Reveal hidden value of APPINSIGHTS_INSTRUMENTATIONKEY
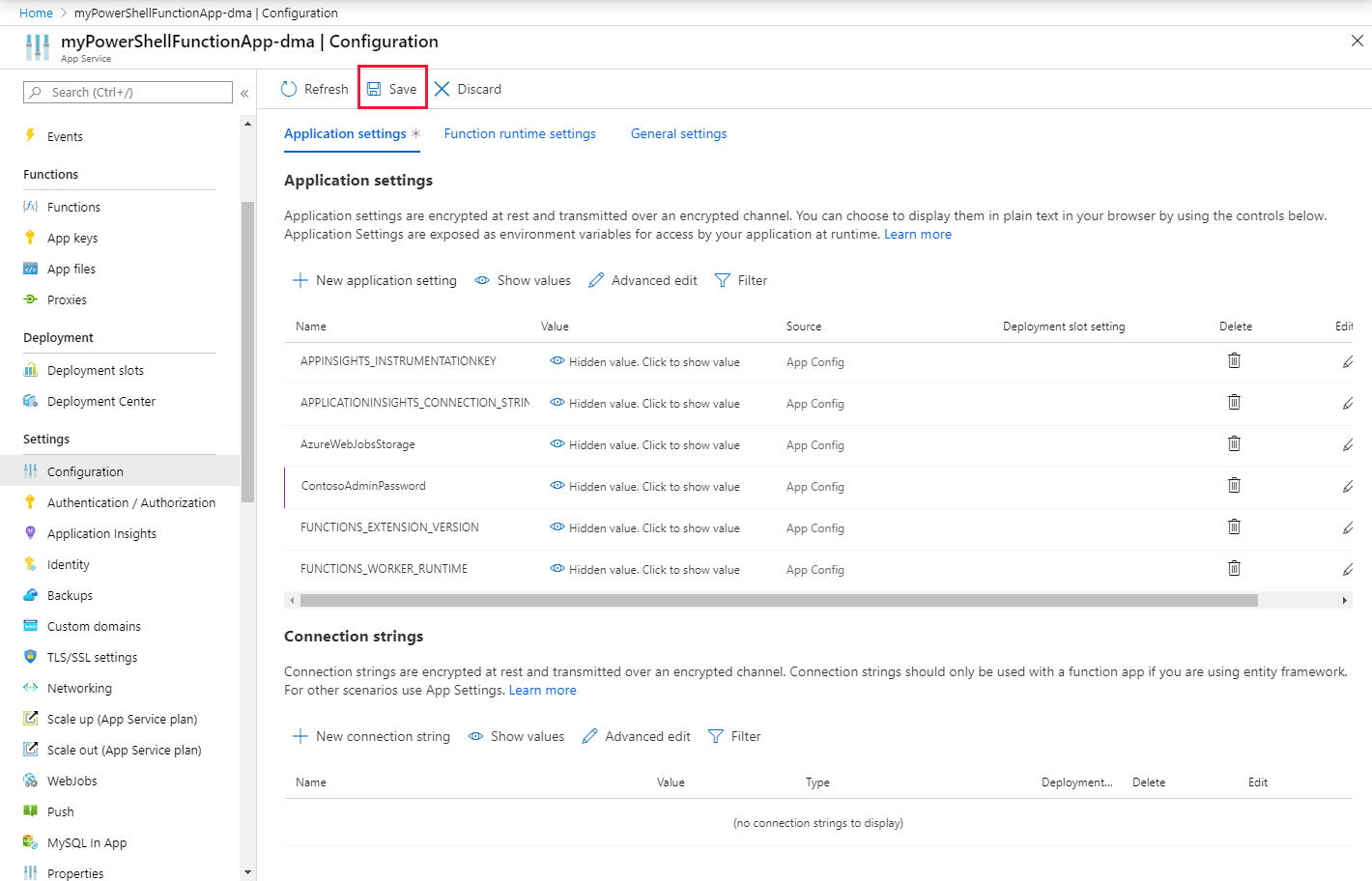This screenshot has width=1372, height=881. coord(644,362)
